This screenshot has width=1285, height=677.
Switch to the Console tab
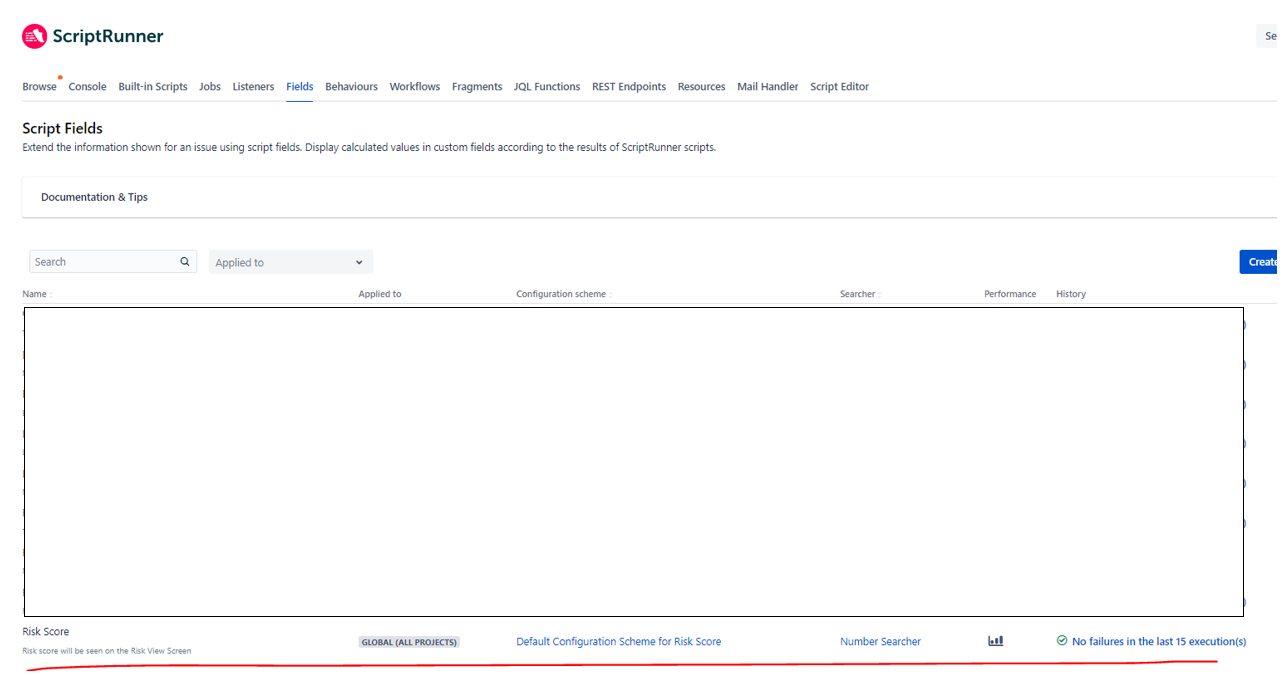87,87
